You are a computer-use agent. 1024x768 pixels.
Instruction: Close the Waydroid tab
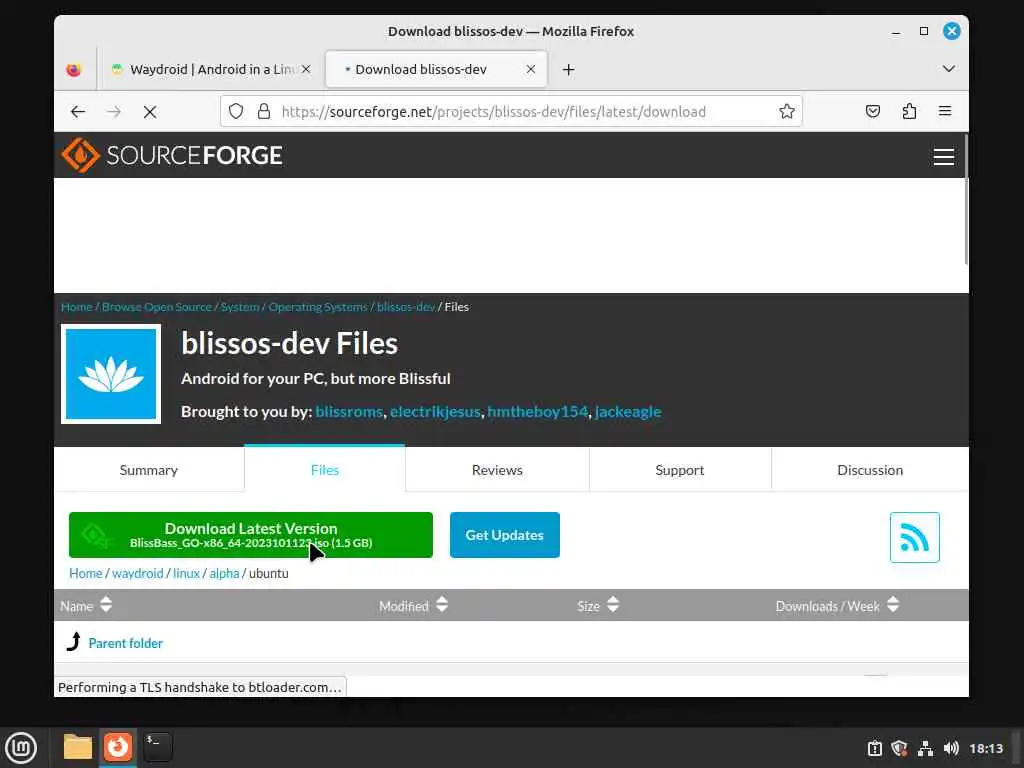click(x=306, y=69)
